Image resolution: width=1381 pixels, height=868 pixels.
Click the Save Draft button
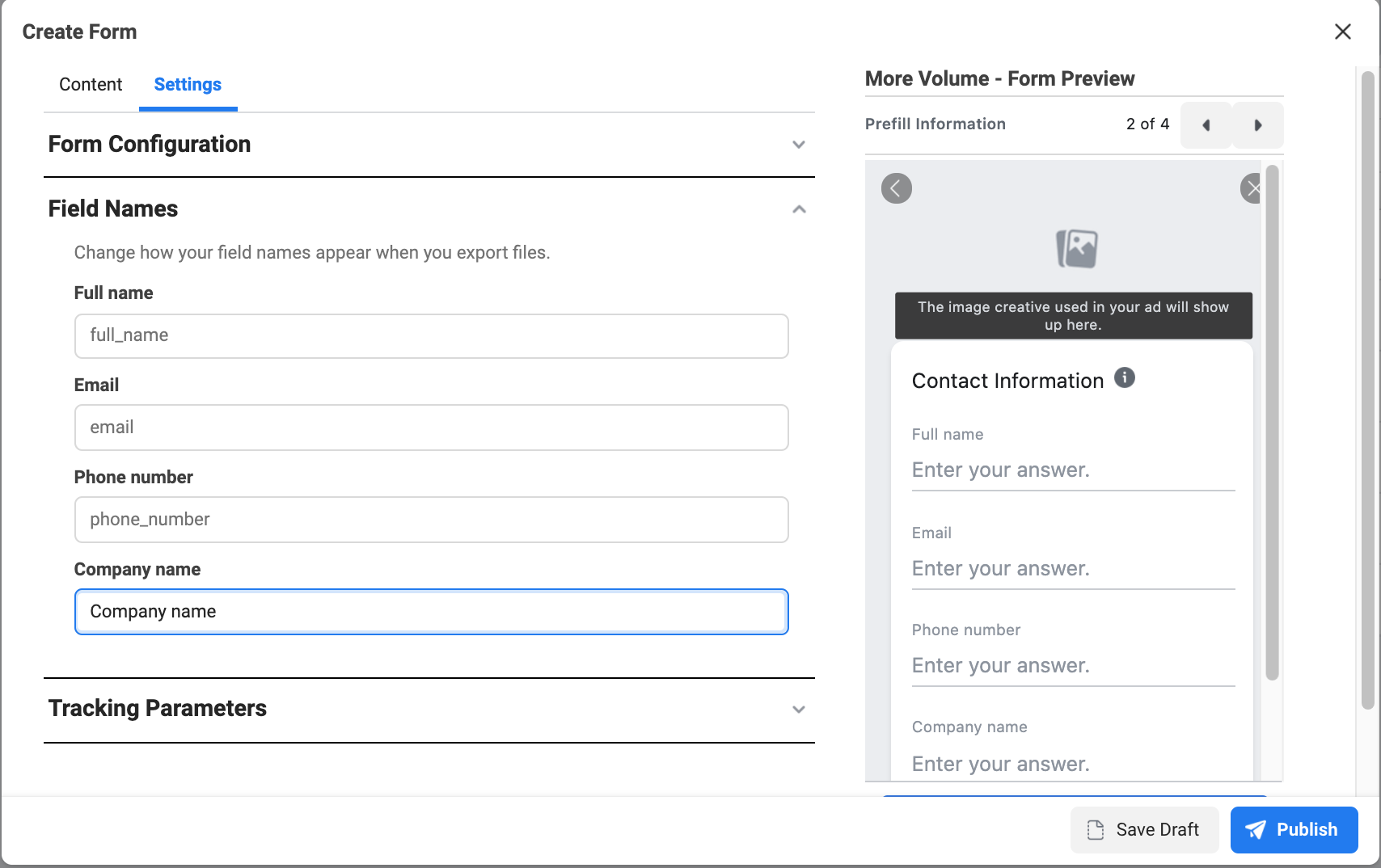(1144, 830)
